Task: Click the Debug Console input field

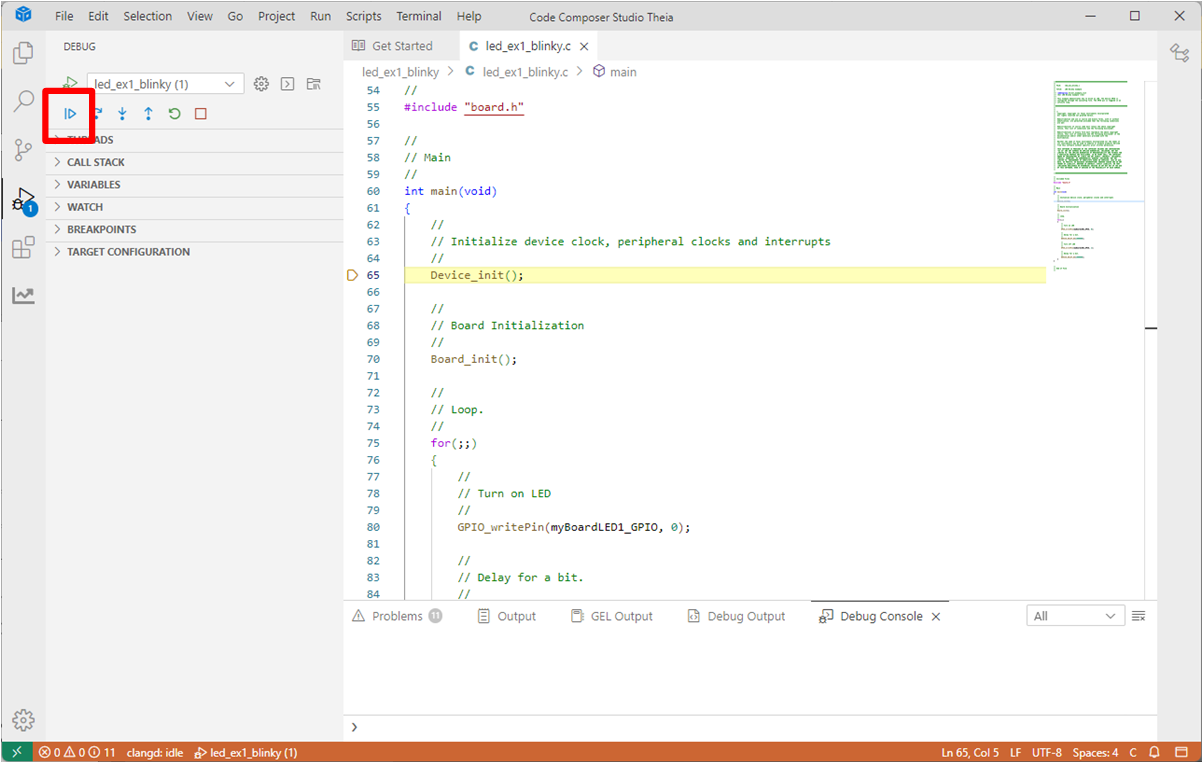Action: point(750,727)
